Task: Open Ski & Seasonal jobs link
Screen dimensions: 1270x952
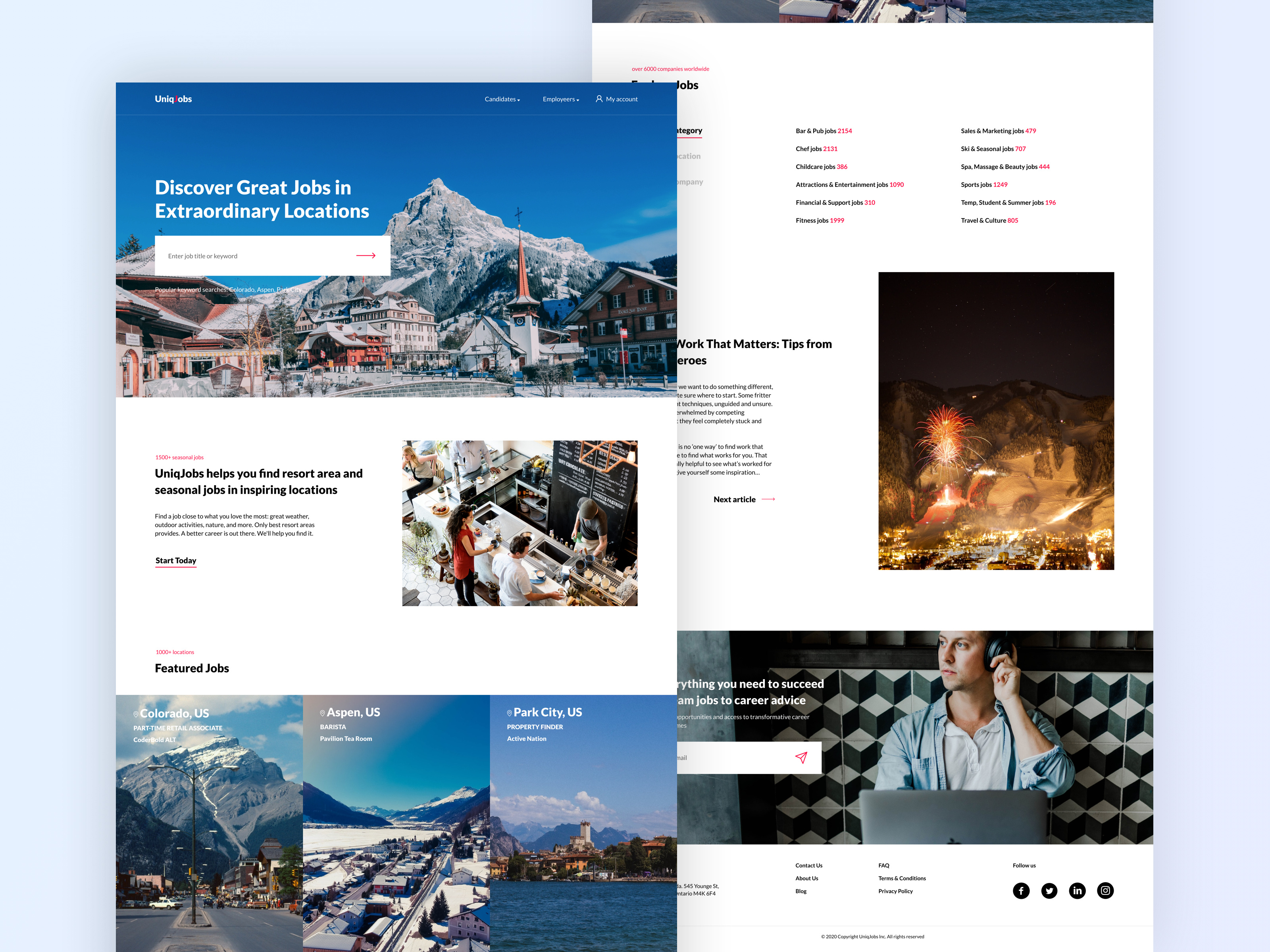Action: tap(993, 149)
